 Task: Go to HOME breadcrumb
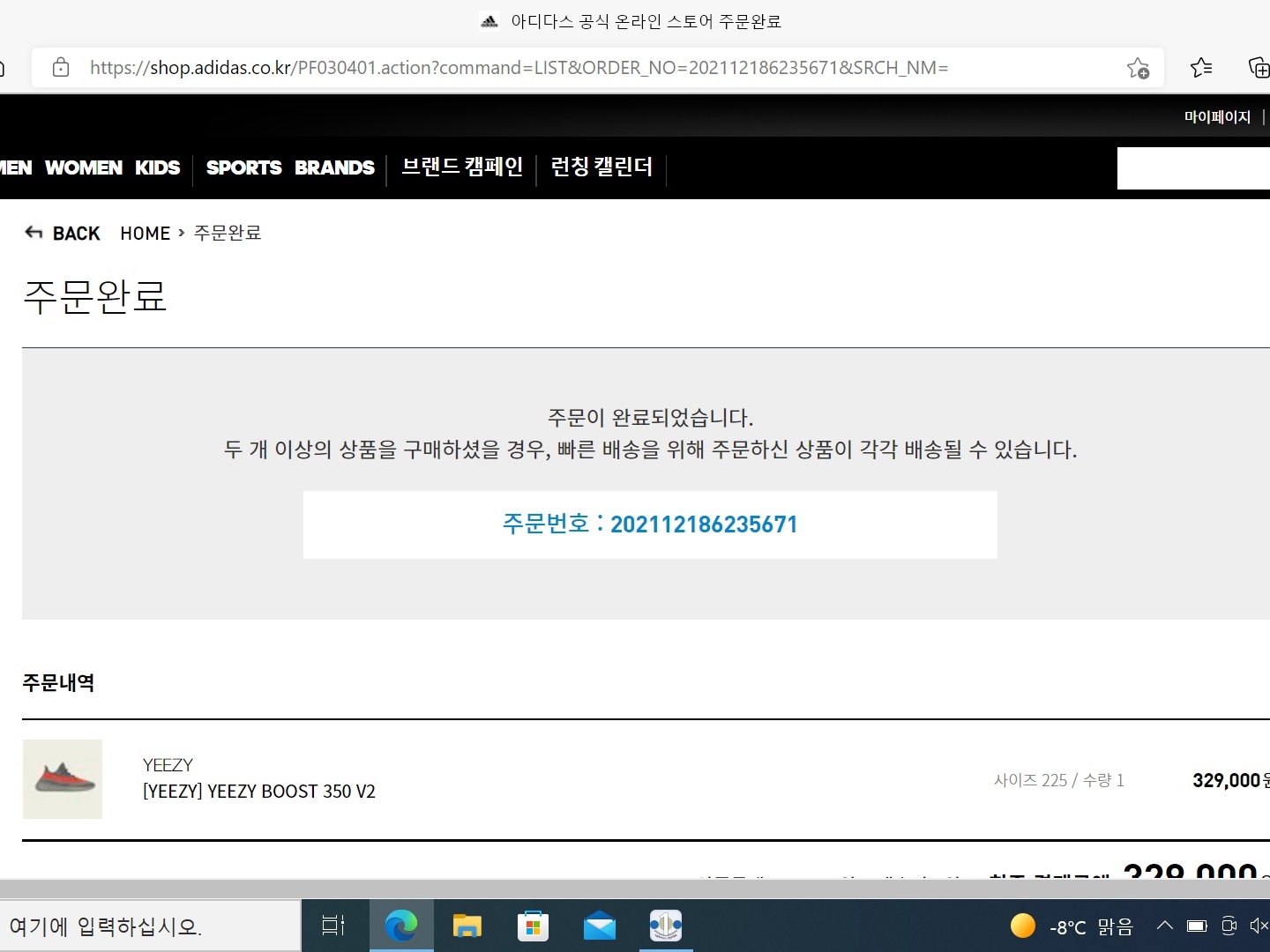click(x=146, y=233)
